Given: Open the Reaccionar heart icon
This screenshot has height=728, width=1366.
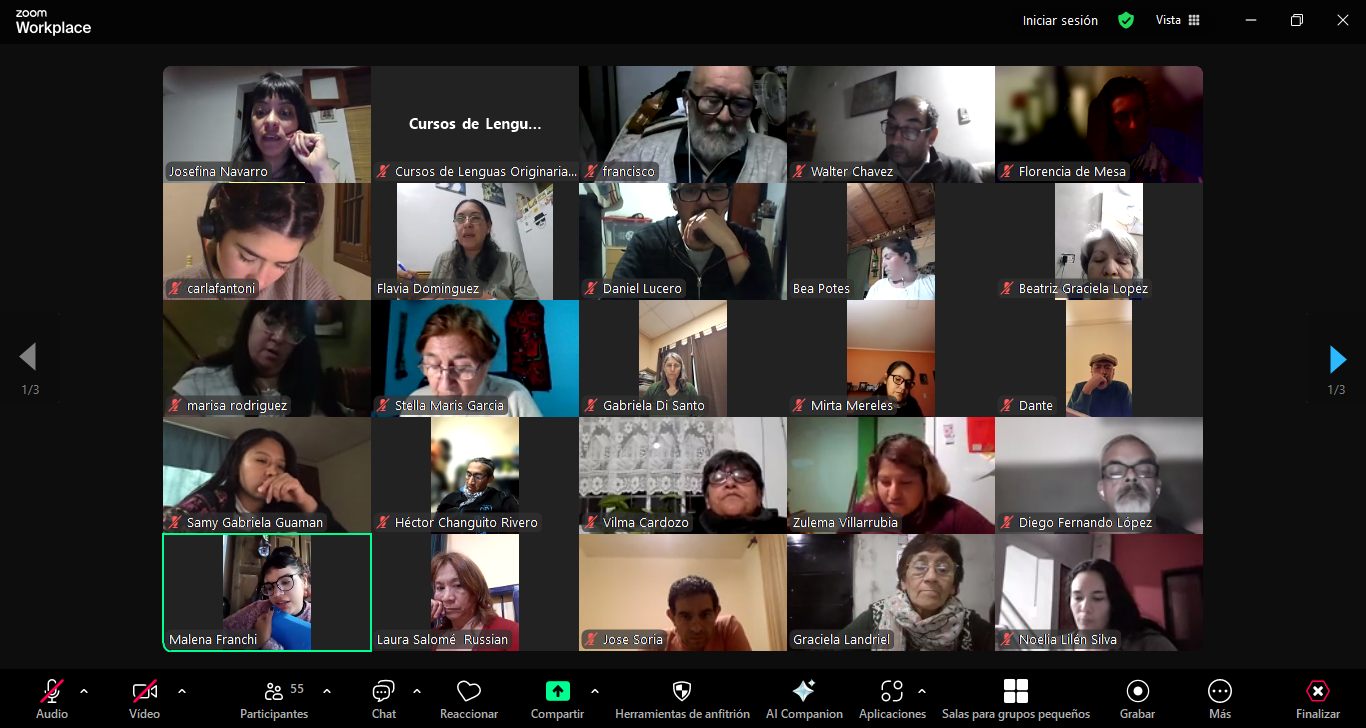Looking at the screenshot, I should click(x=468, y=691).
